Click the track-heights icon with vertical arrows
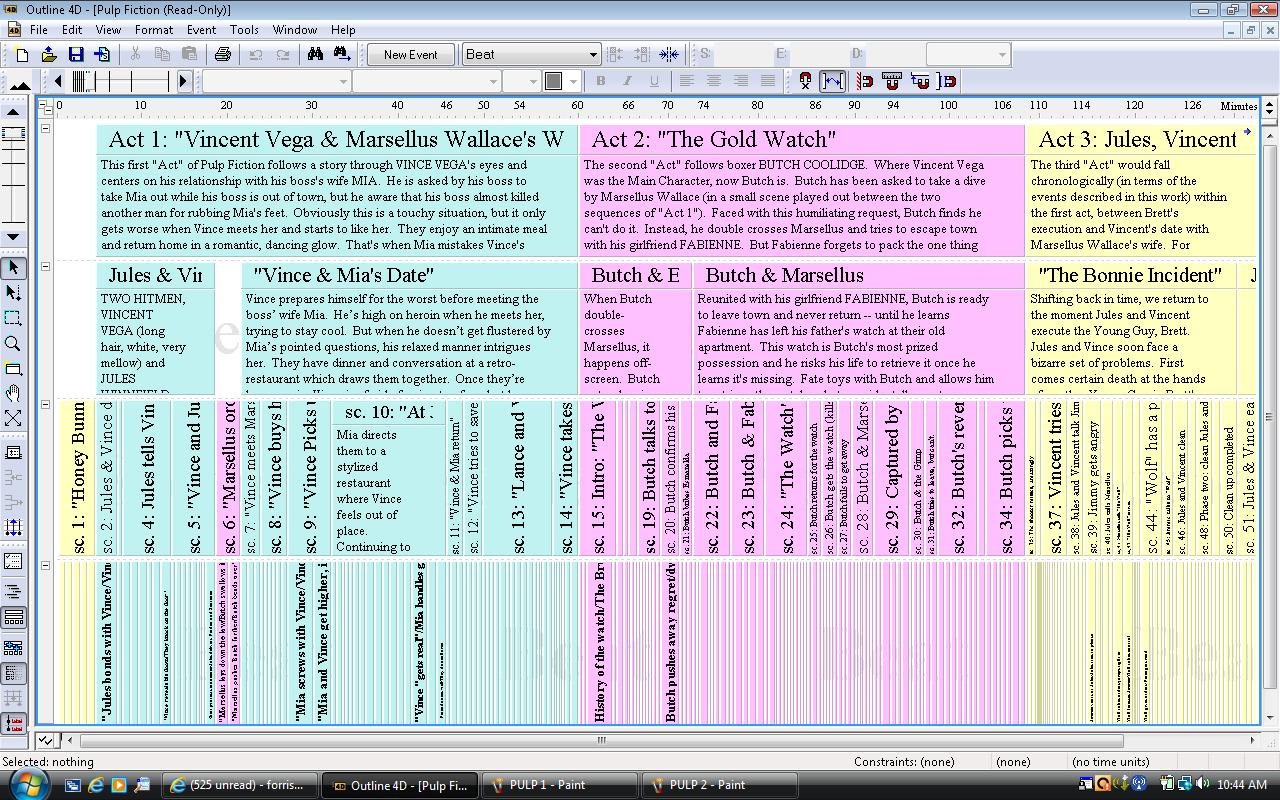This screenshot has height=800, width=1280. [13, 527]
